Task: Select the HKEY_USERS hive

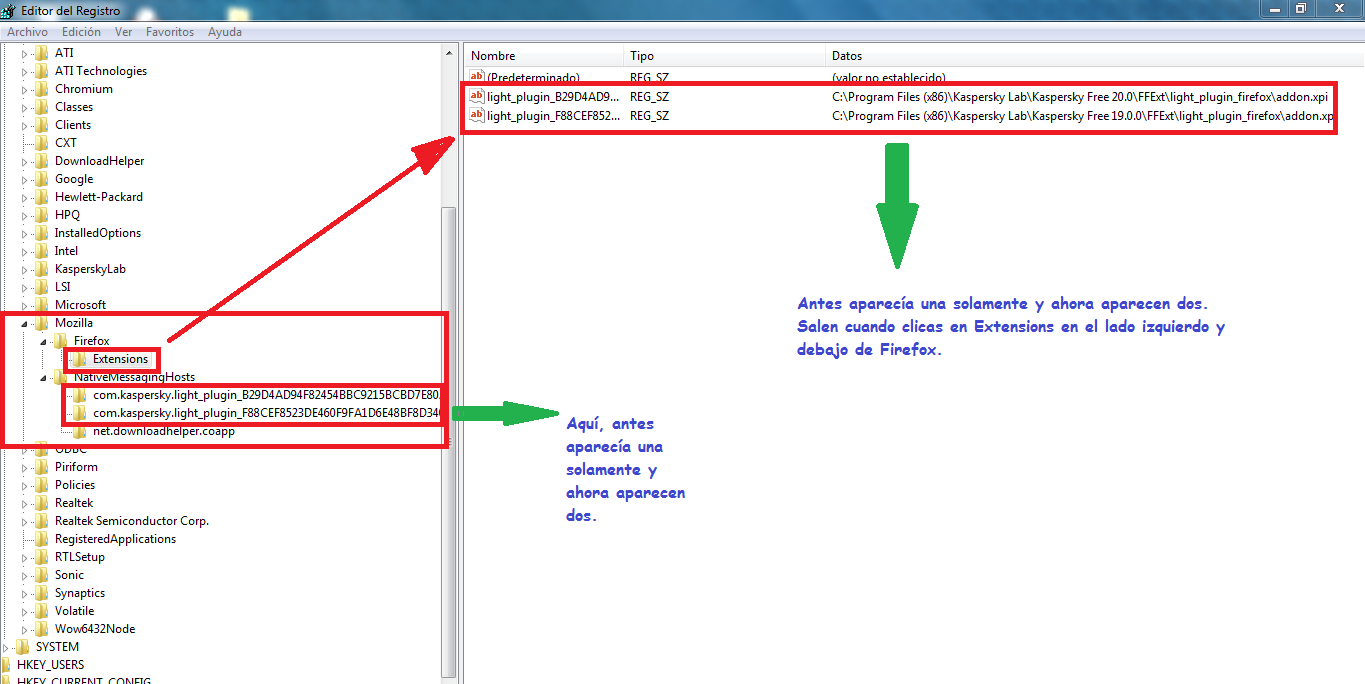Action: point(50,665)
